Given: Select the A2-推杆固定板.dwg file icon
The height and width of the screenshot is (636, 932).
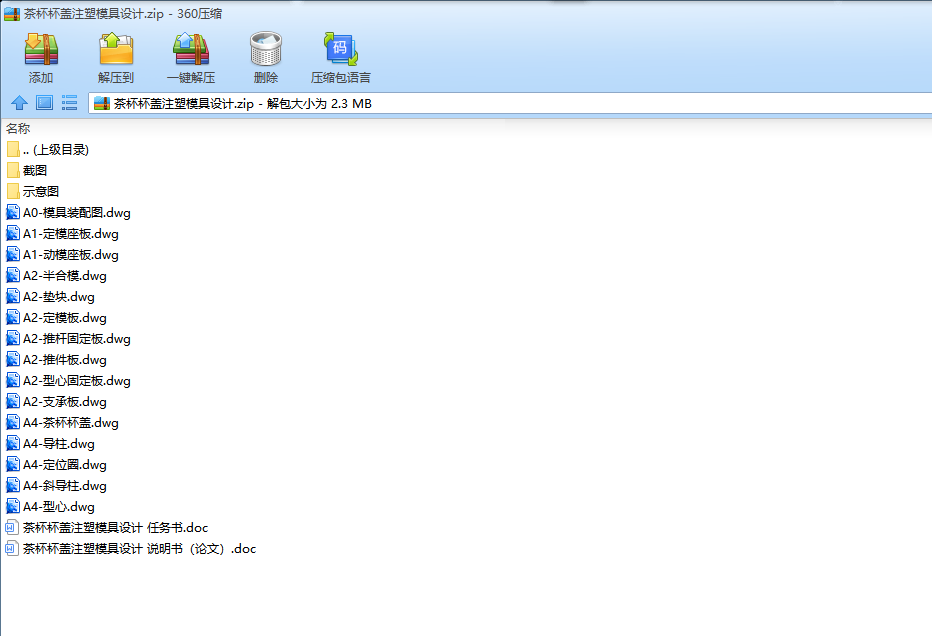Looking at the screenshot, I should [13, 338].
